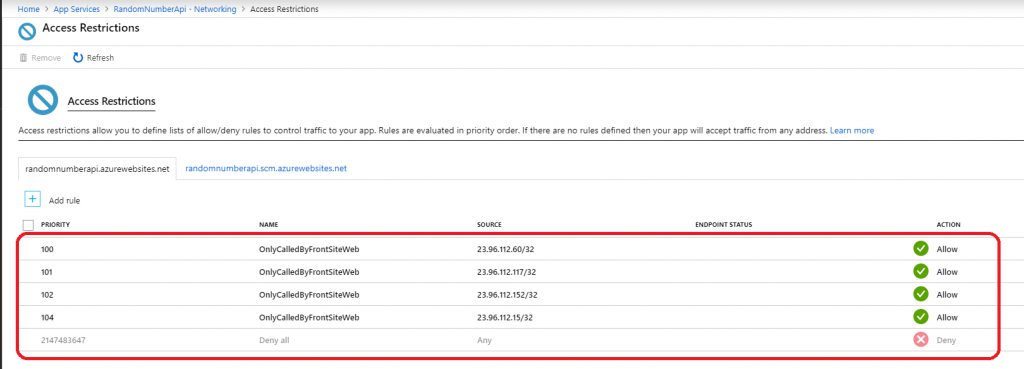Click green Allow check icon for 23.96.112.15/32
This screenshot has height=369, width=1024.
point(921,317)
